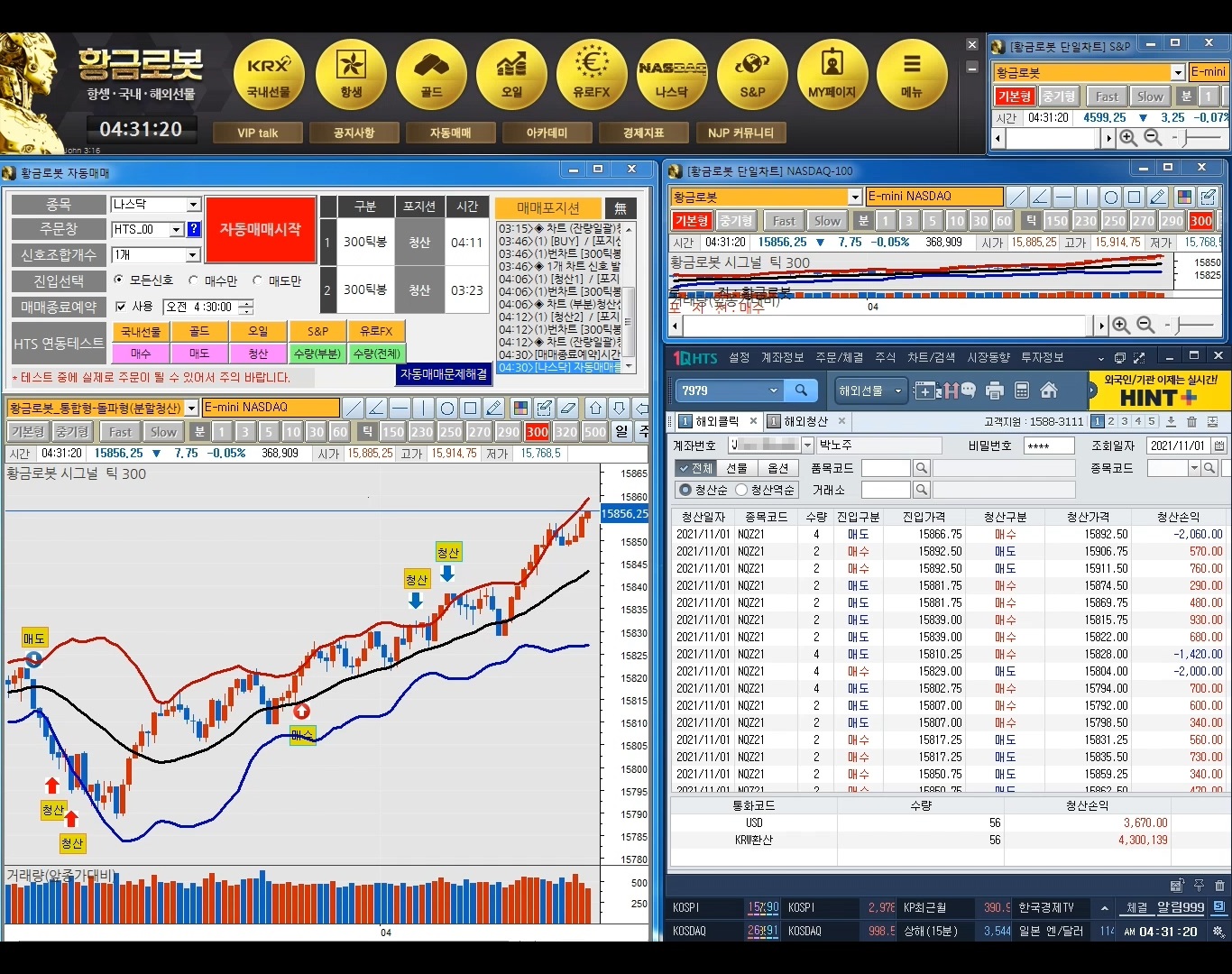Image resolution: width=1232 pixels, height=974 pixels.
Task: Open the 계좌정보 menu
Action: point(782,358)
